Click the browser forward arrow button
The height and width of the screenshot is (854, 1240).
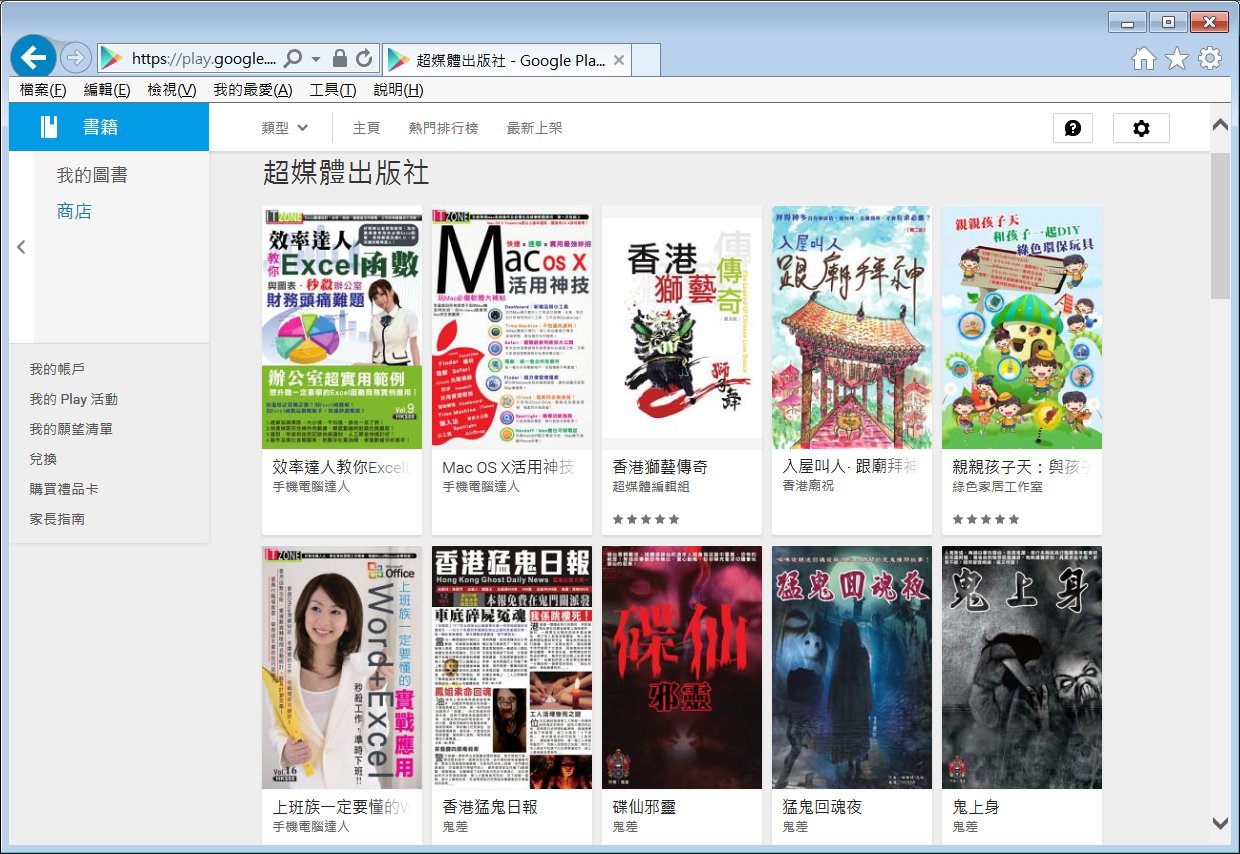(x=75, y=58)
